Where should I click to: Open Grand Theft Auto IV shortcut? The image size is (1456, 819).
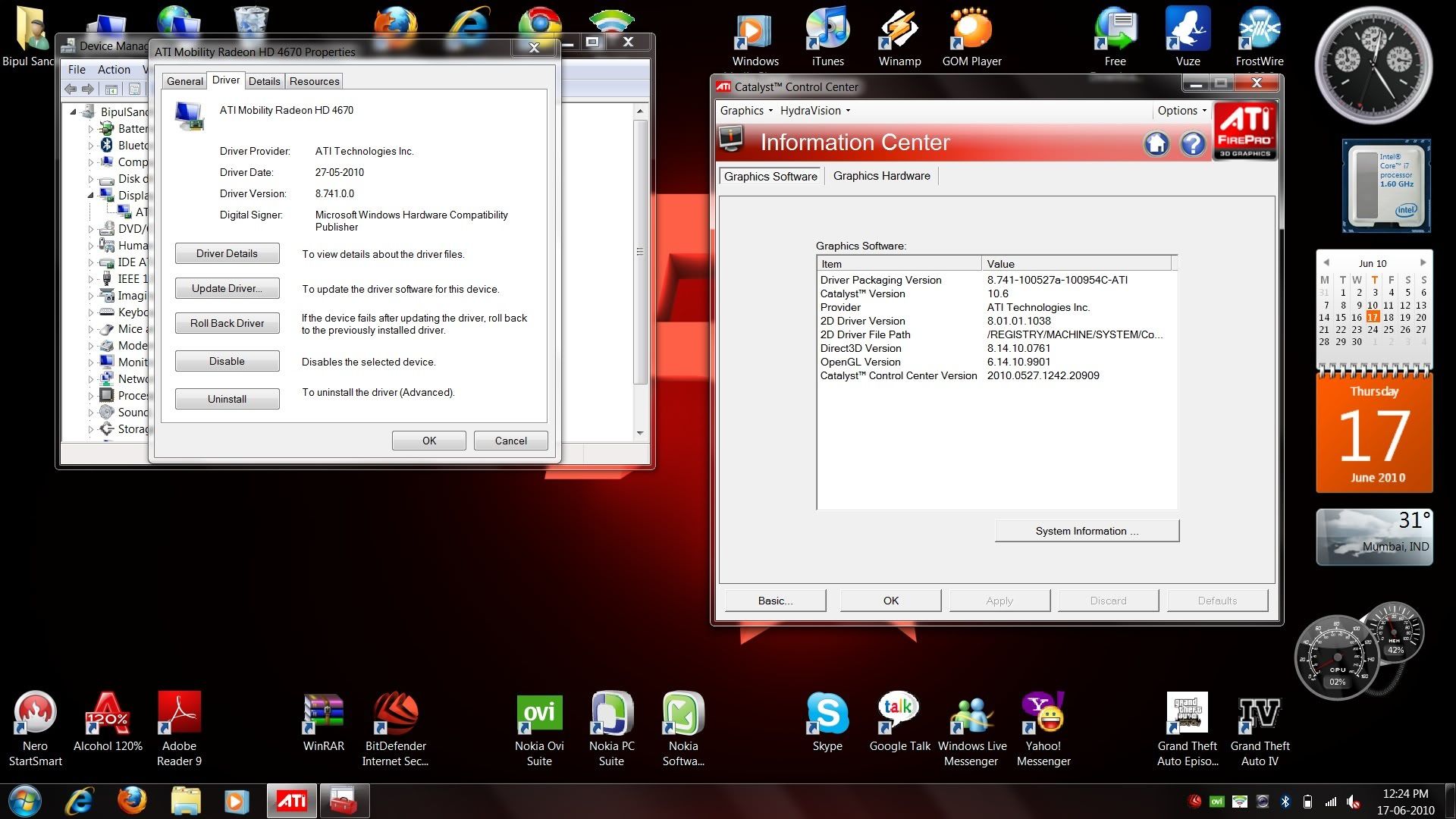coord(1260,728)
